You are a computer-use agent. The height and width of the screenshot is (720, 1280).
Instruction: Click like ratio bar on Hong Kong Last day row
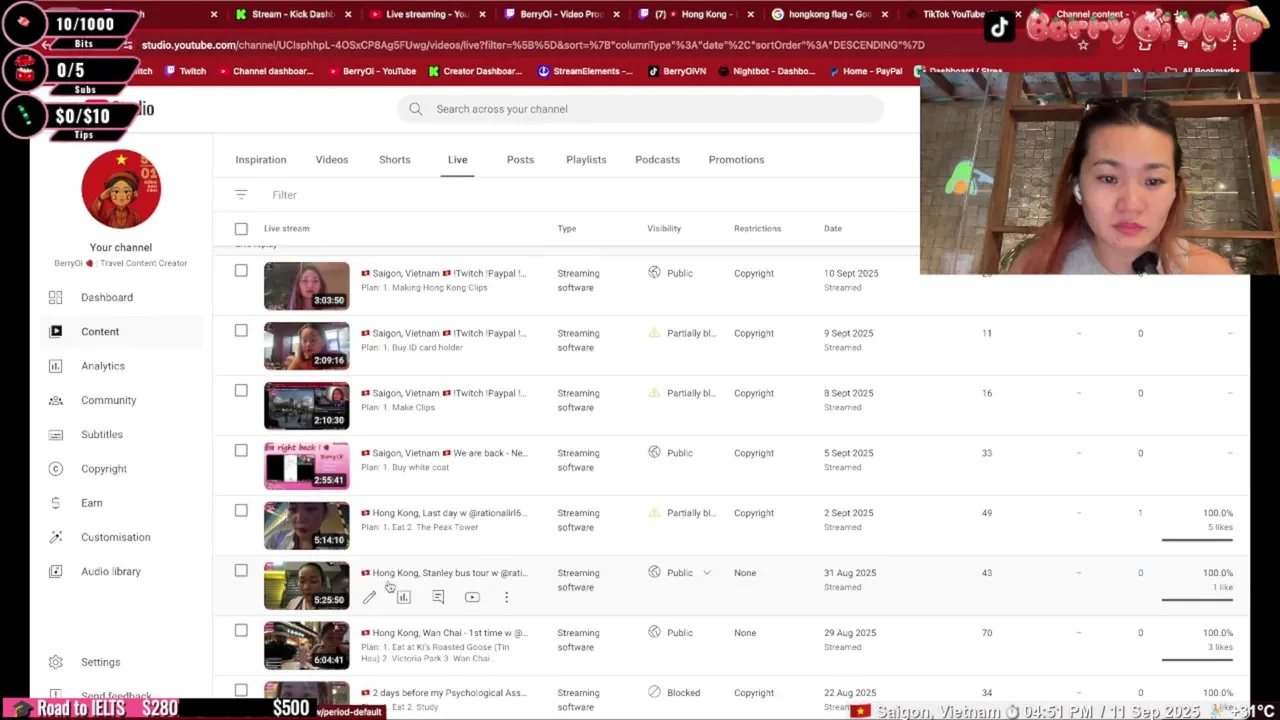tap(1197, 540)
